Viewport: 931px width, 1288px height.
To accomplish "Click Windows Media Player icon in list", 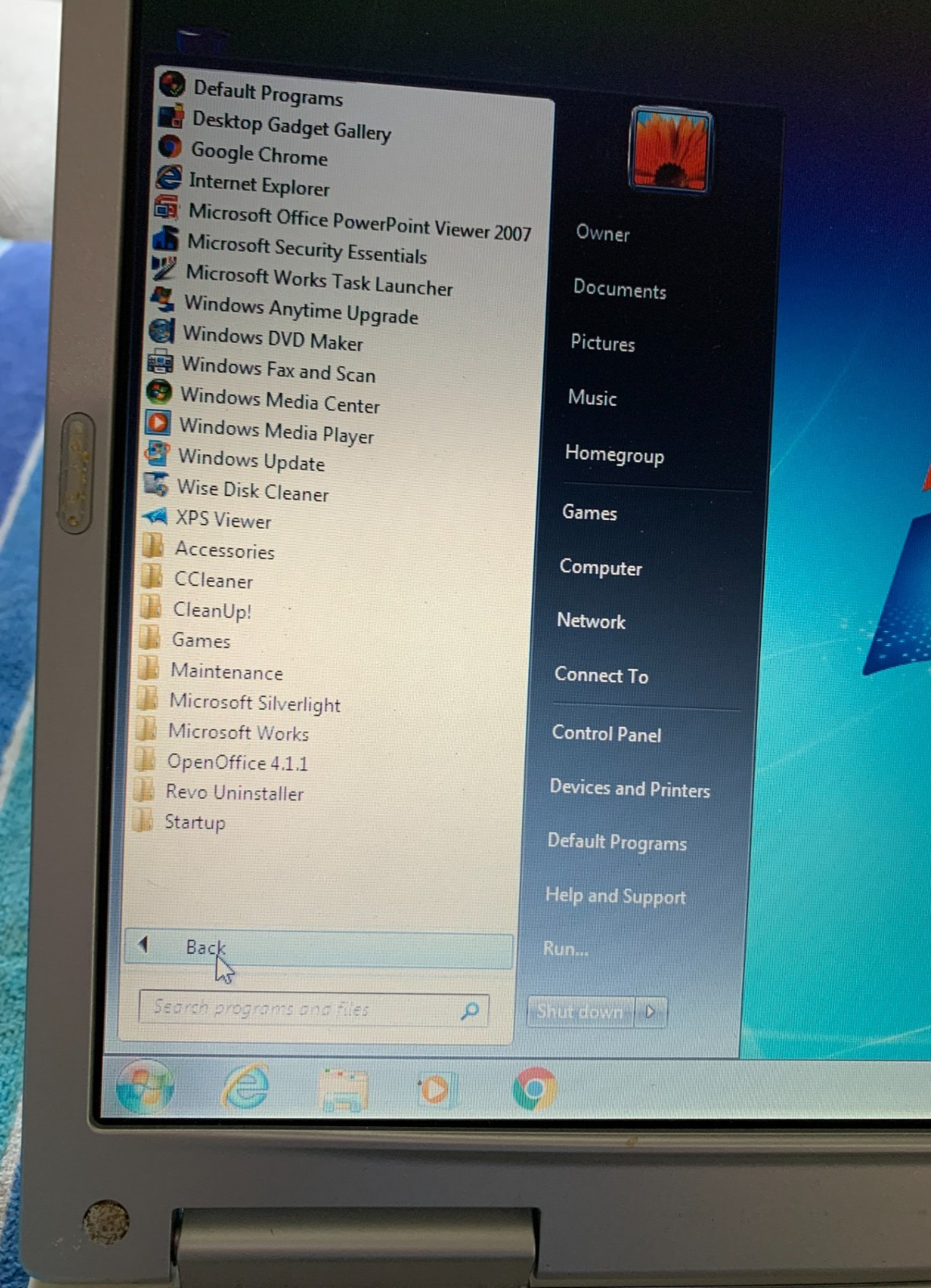I will (158, 422).
